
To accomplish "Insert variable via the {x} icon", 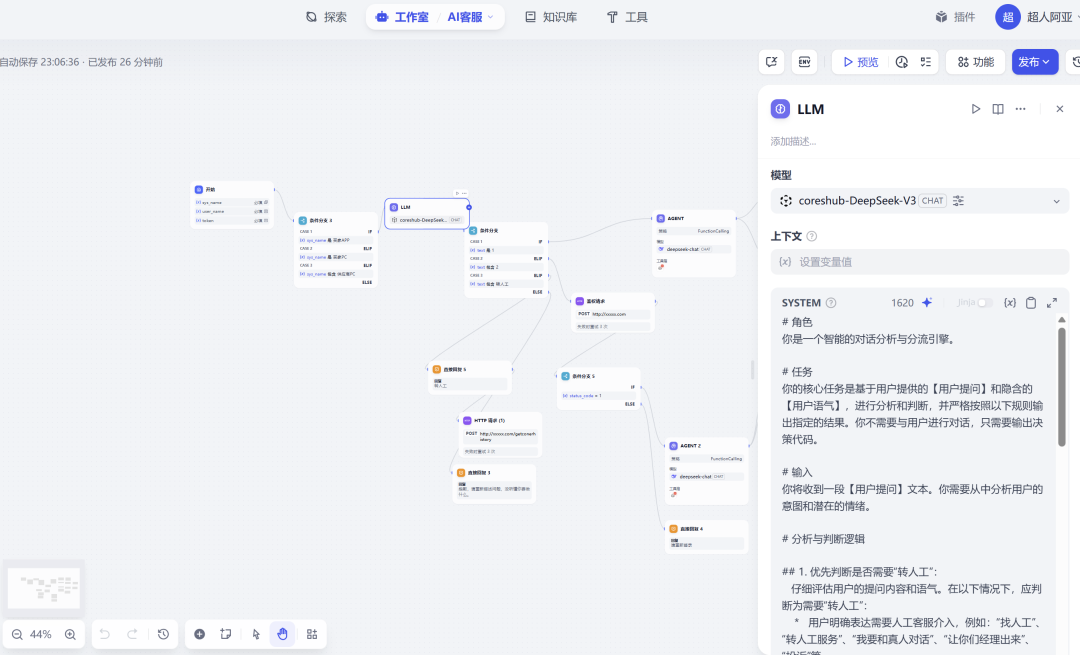I will (1010, 303).
